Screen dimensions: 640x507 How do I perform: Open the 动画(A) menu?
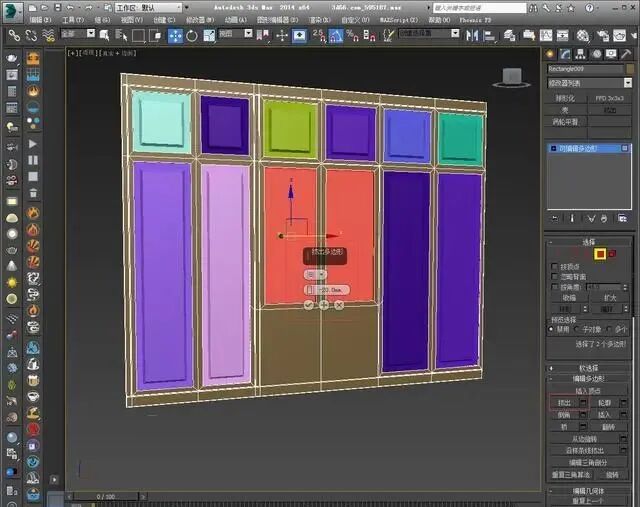(236, 20)
